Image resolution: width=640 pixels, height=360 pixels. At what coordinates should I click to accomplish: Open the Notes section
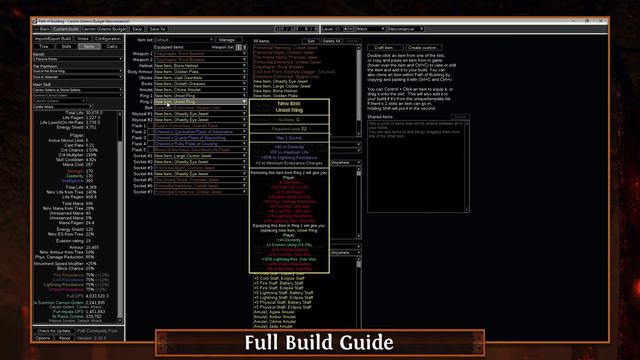83,39
